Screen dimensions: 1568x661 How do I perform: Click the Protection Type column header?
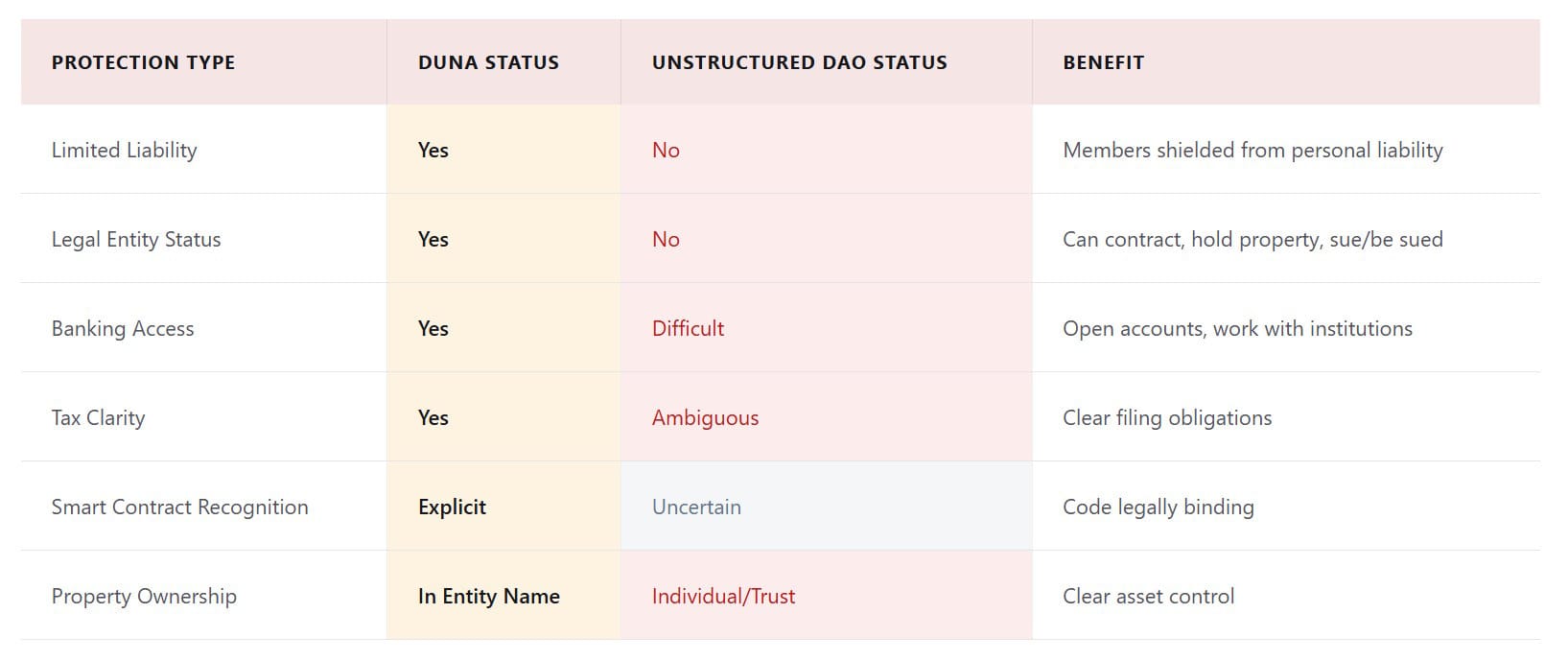[x=143, y=62]
